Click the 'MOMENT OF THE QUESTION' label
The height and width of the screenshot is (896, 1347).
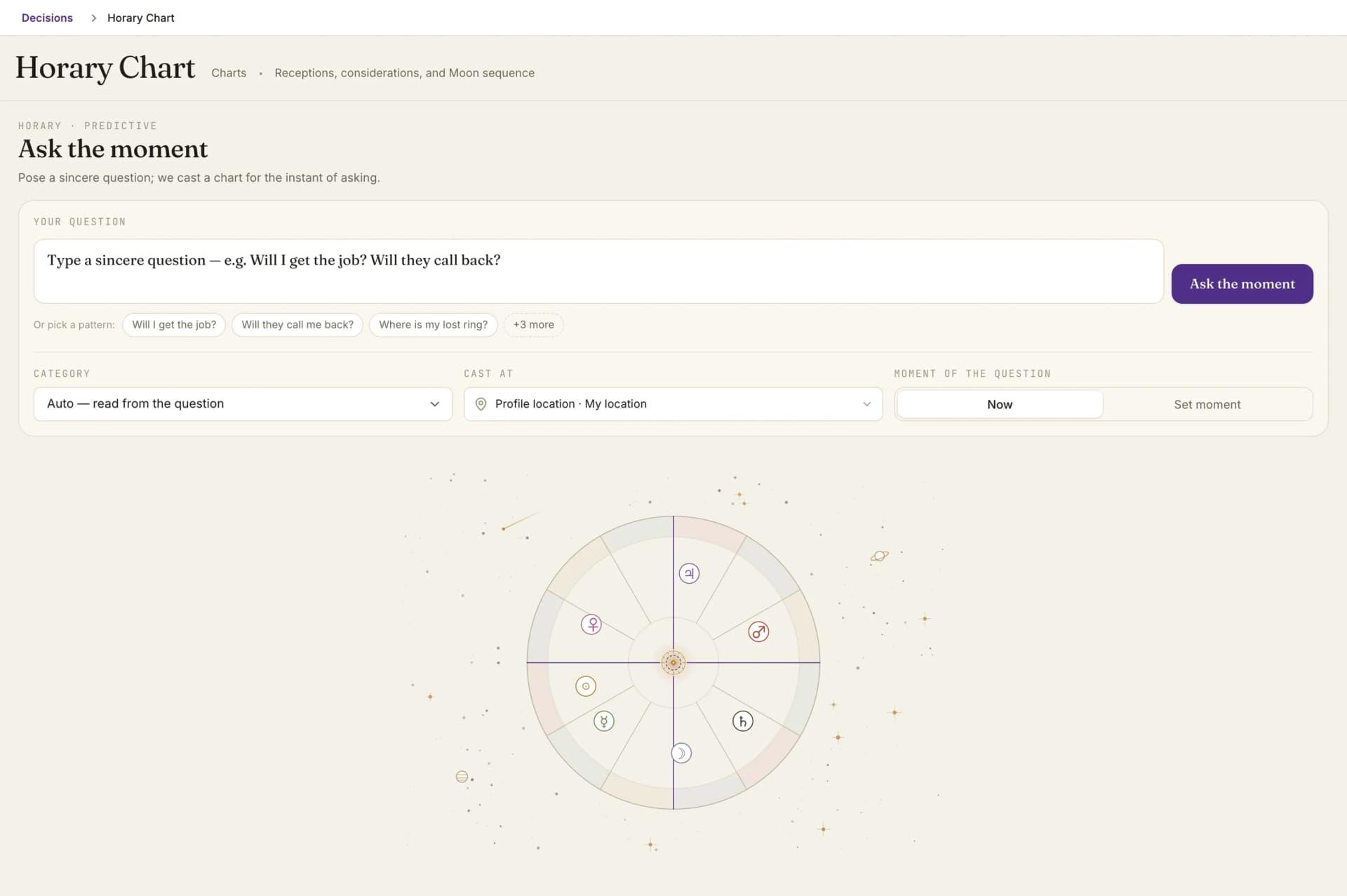click(x=972, y=374)
